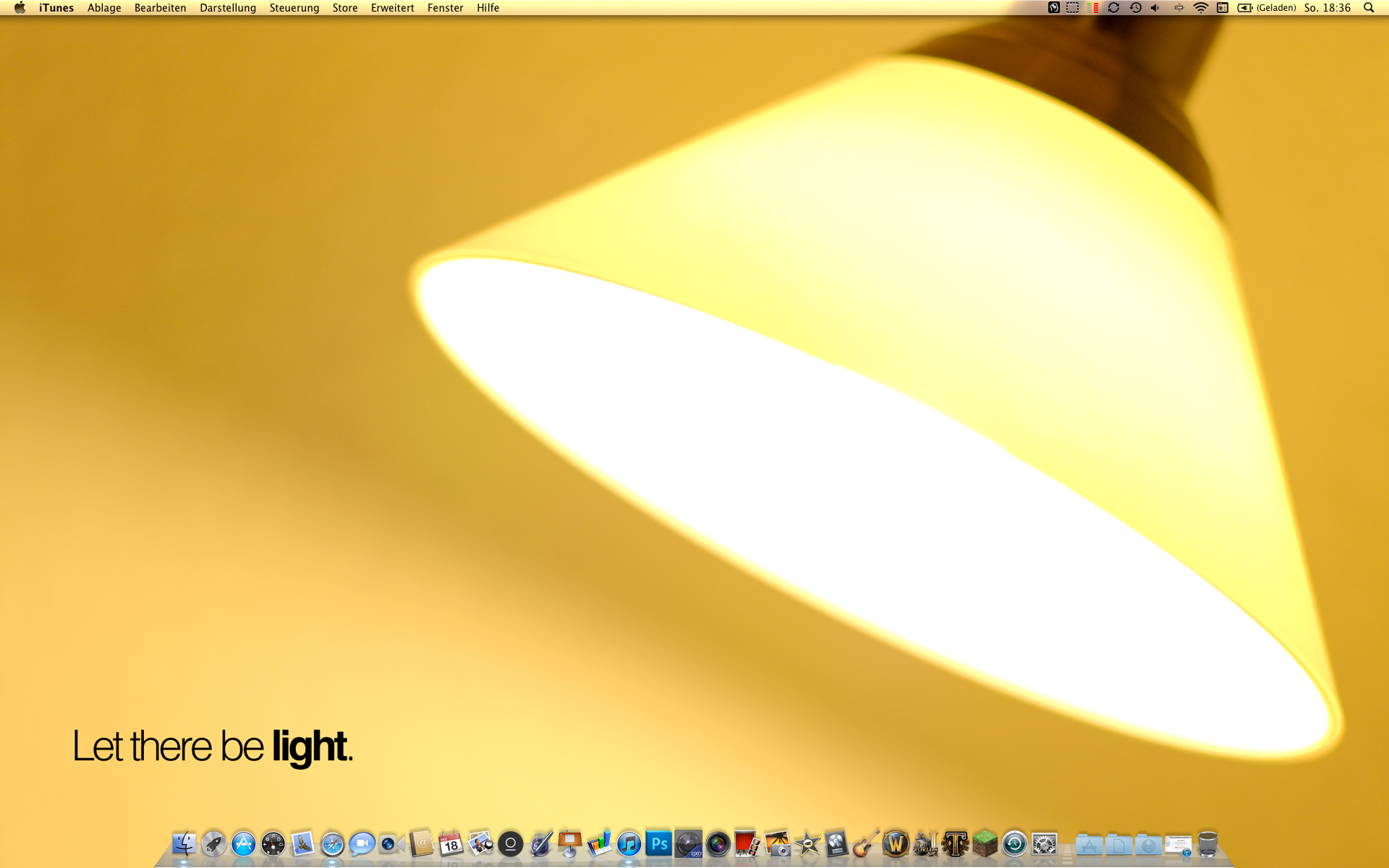Open Finder from the dock
This screenshot has height=868, width=1389.
coord(184,843)
